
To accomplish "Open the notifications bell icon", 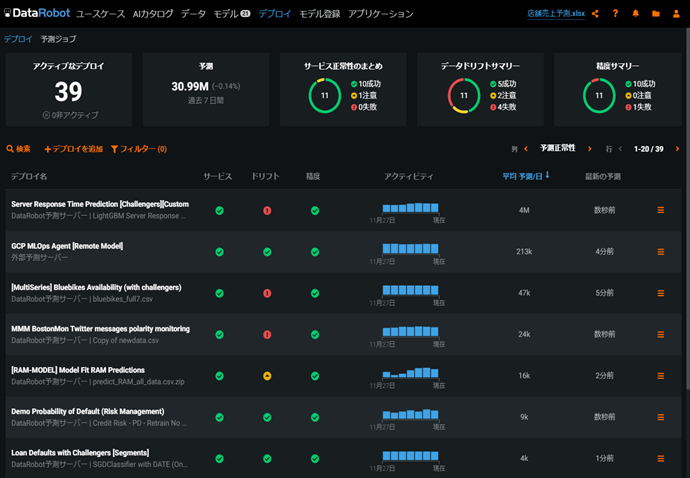I will coord(635,14).
